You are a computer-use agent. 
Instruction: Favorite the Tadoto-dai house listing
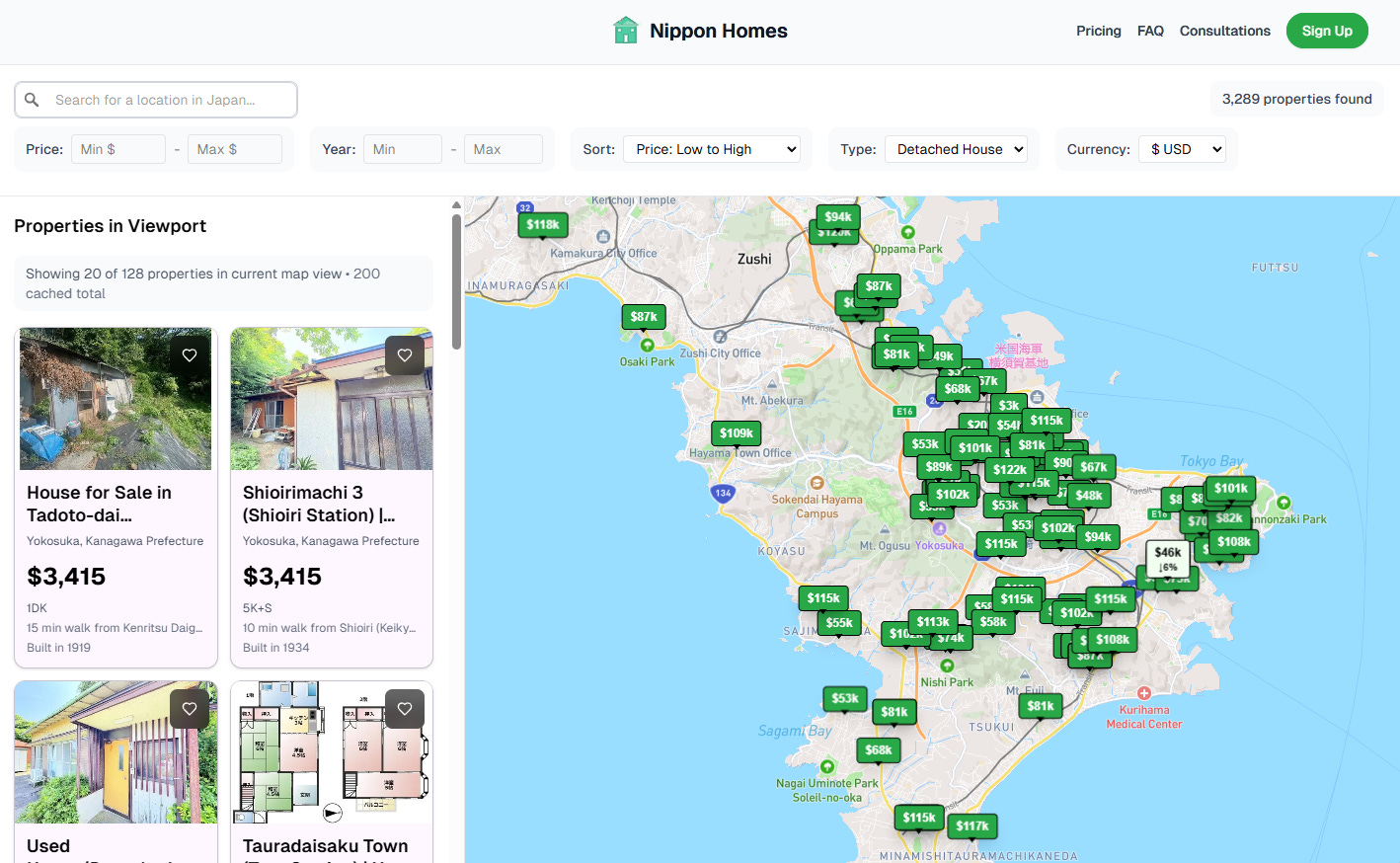point(189,354)
